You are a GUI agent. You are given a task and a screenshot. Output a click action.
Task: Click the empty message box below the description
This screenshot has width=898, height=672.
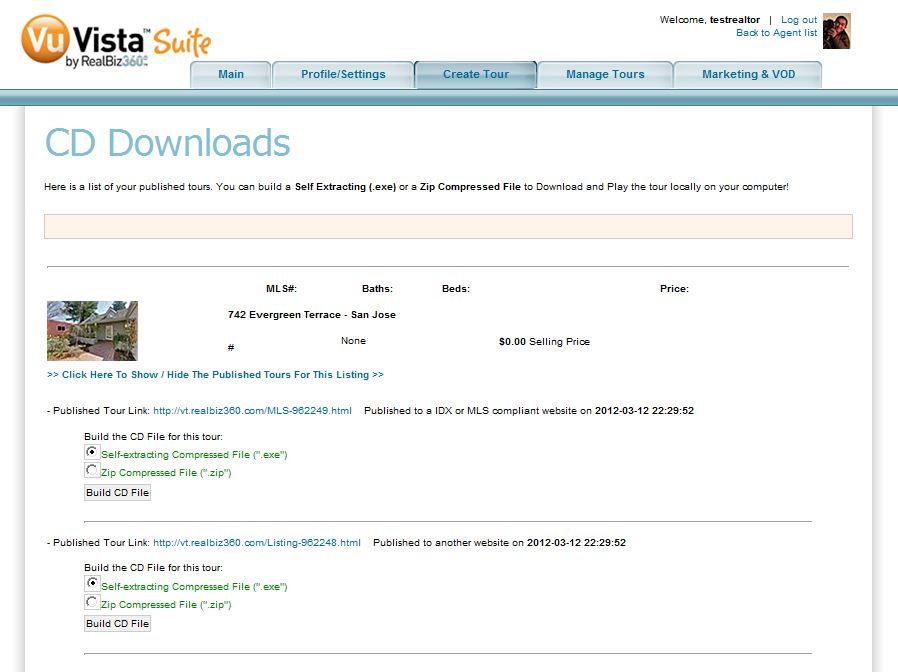[448, 227]
